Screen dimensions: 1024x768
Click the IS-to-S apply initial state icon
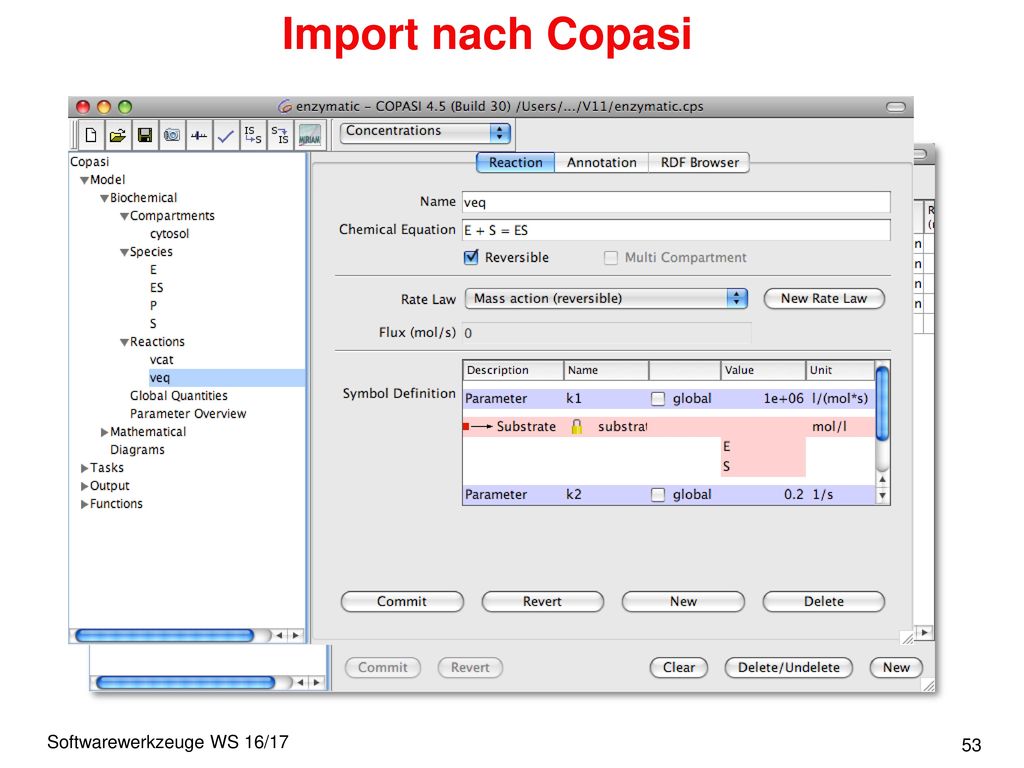pyautogui.click(x=253, y=135)
